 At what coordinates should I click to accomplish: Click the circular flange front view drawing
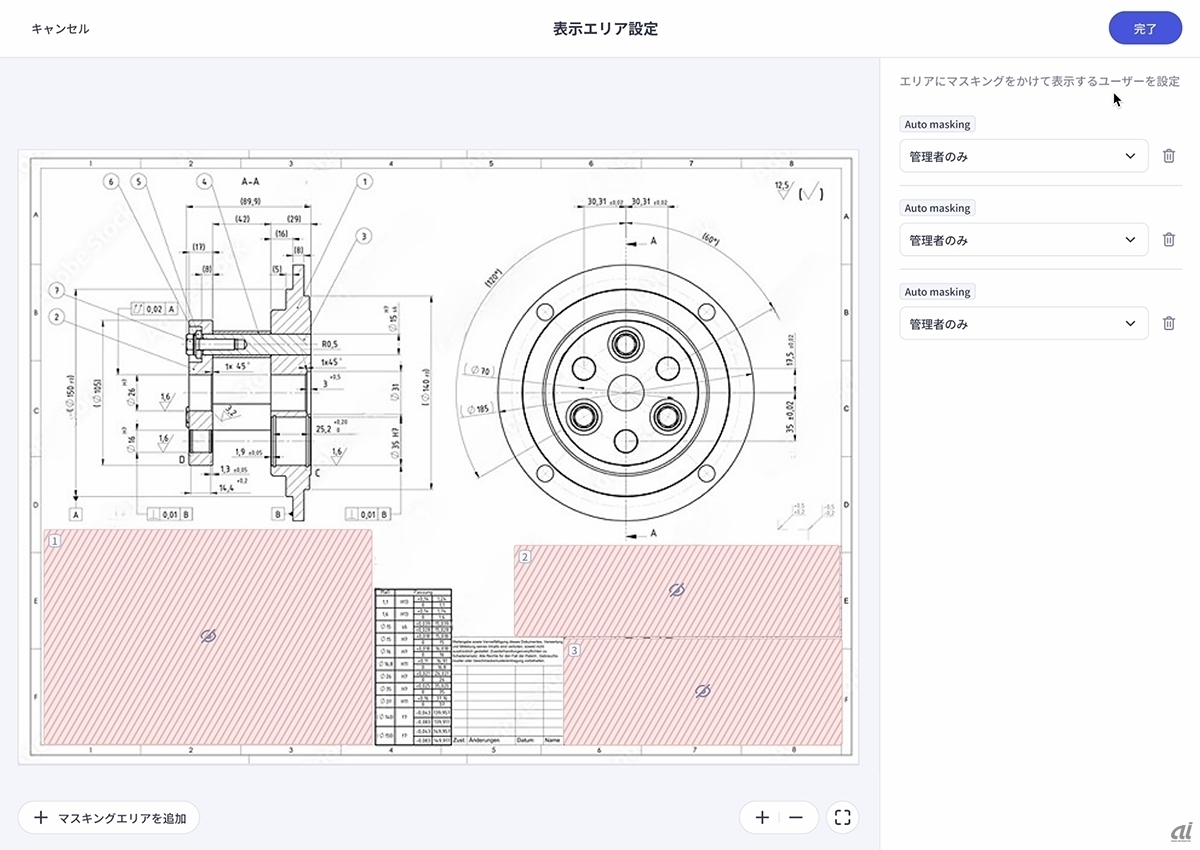pos(626,385)
